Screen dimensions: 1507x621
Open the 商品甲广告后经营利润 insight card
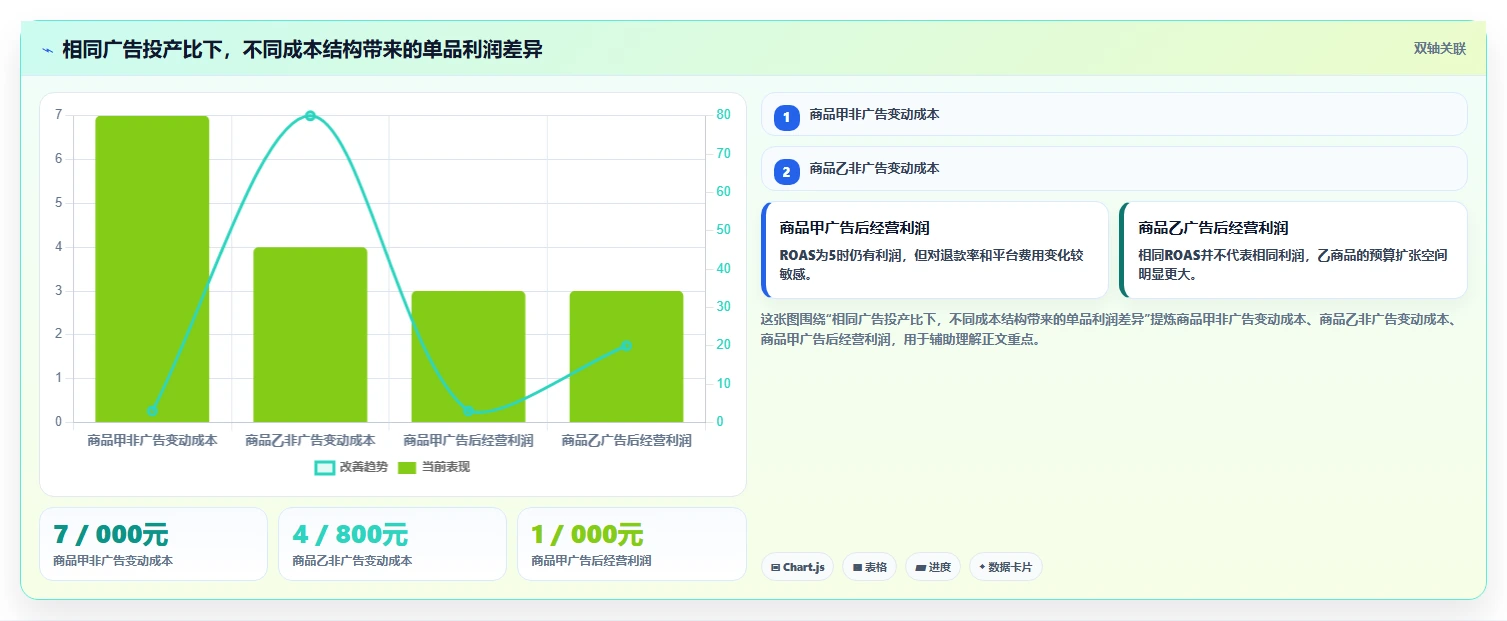pos(935,250)
